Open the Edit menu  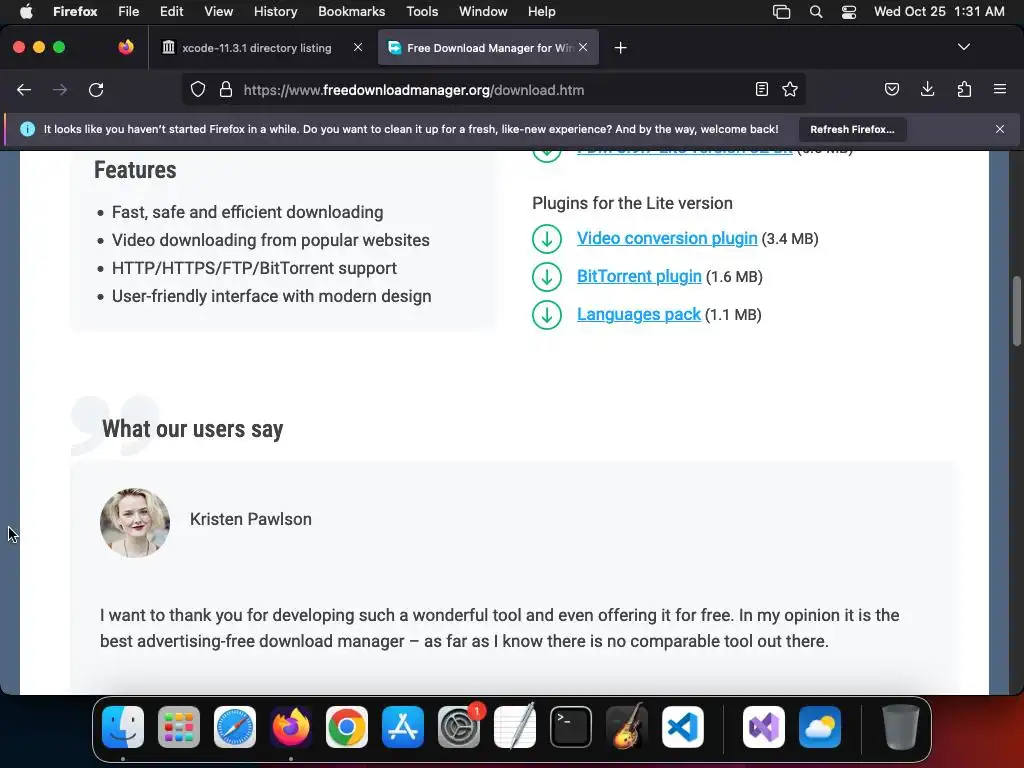pos(171,12)
